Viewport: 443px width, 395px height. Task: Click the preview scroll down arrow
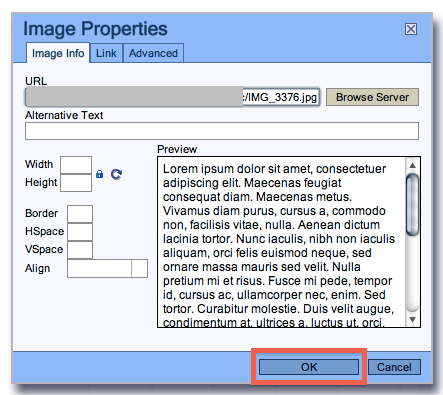[412, 320]
